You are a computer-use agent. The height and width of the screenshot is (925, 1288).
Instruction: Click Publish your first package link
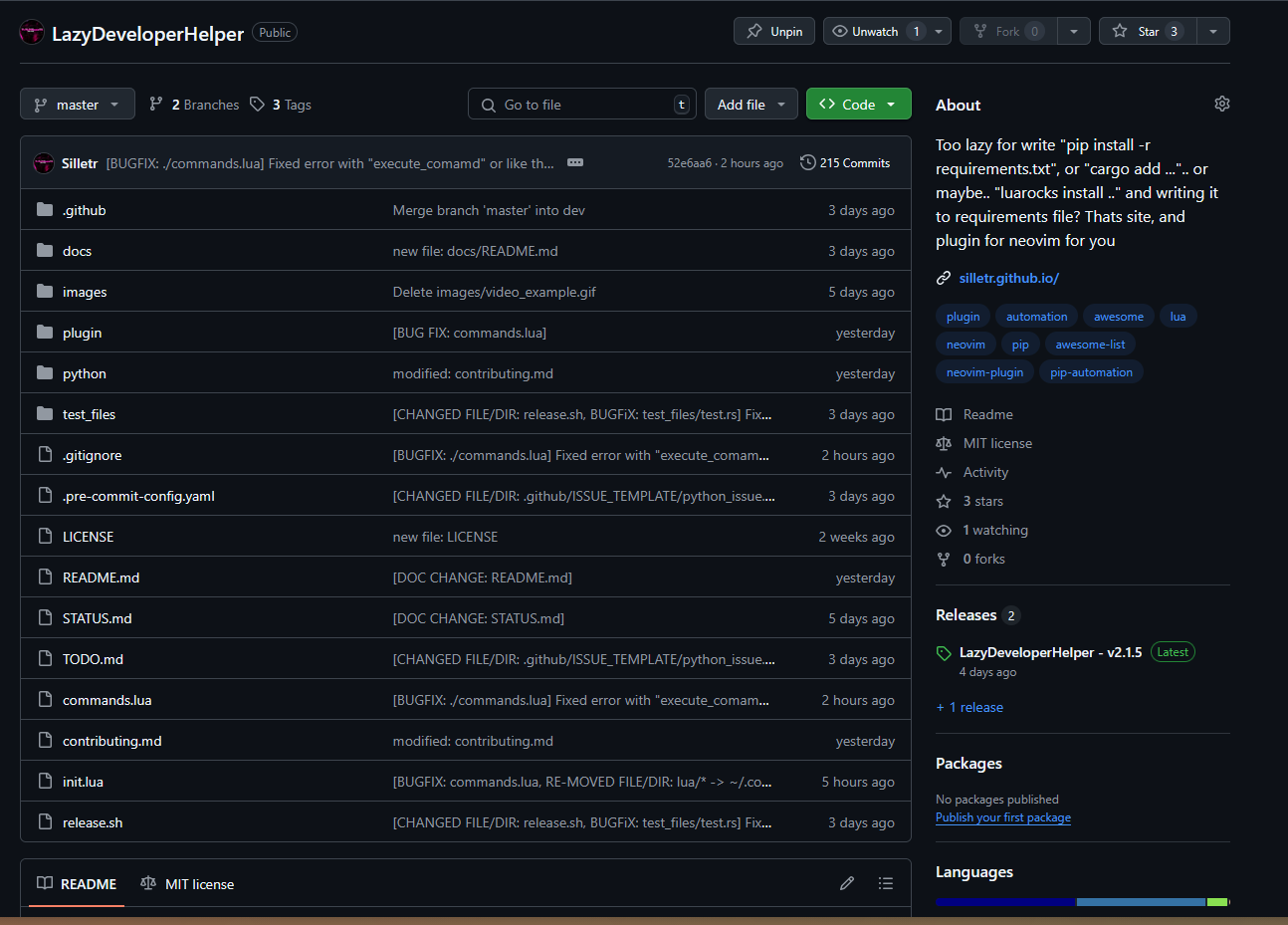(x=1003, y=817)
